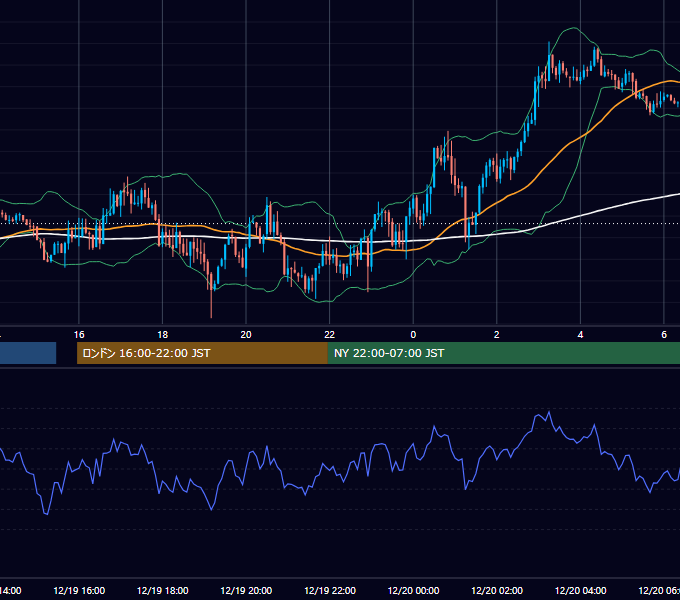Screen dimensions: 680x600
Task: Click the ロンドン 16:00-22:00 JST session bar
Action: 202,353
